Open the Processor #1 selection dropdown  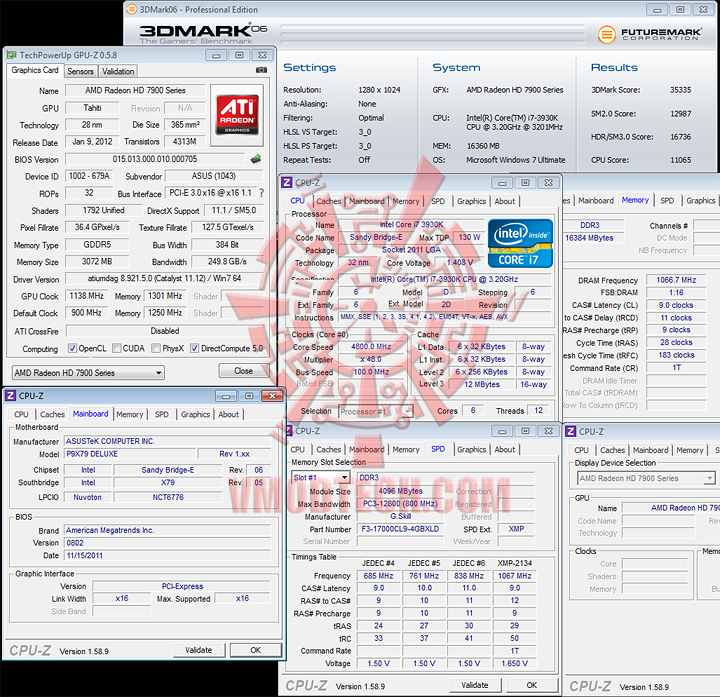376,411
